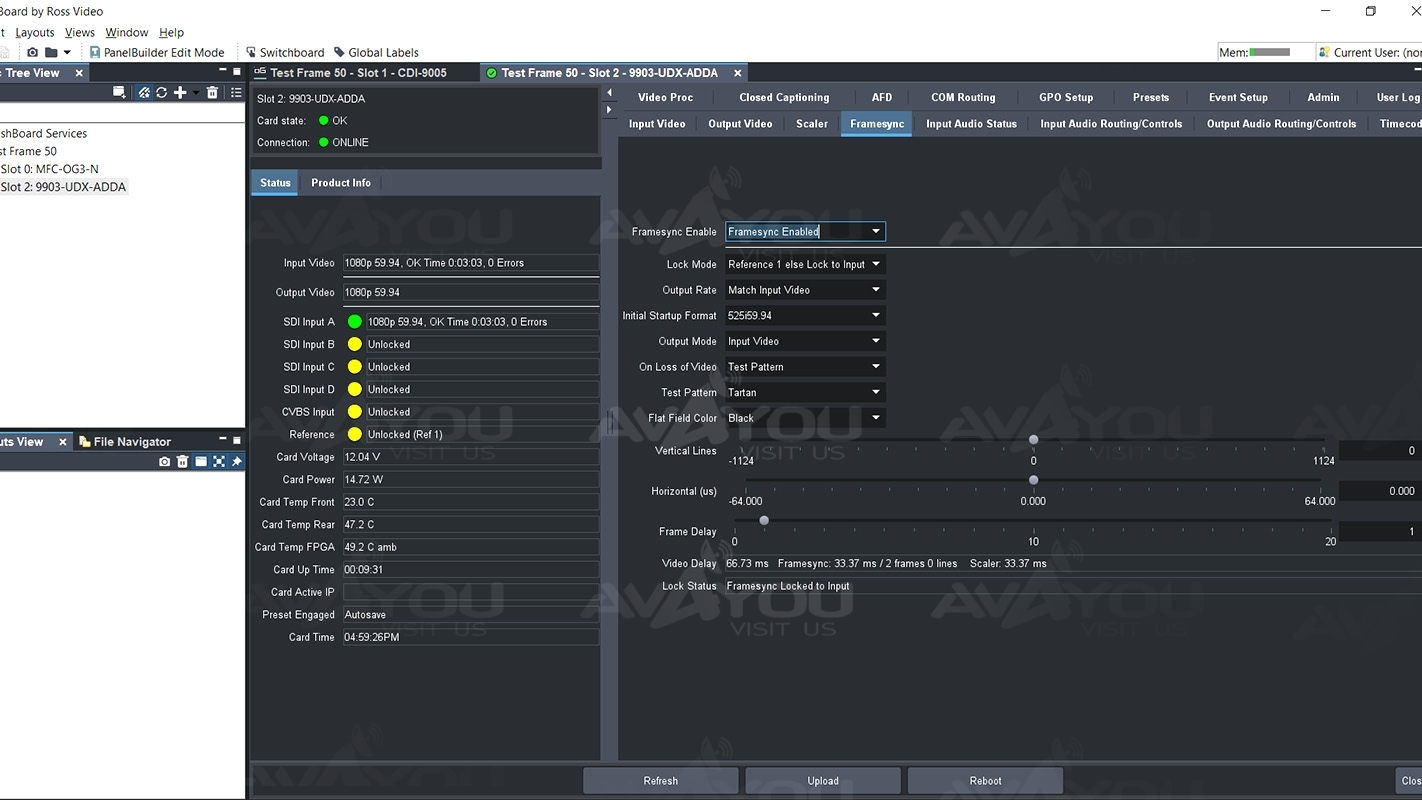Image resolution: width=1422 pixels, height=800 pixels.
Task: Open the Product Info tab
Action: click(x=340, y=183)
